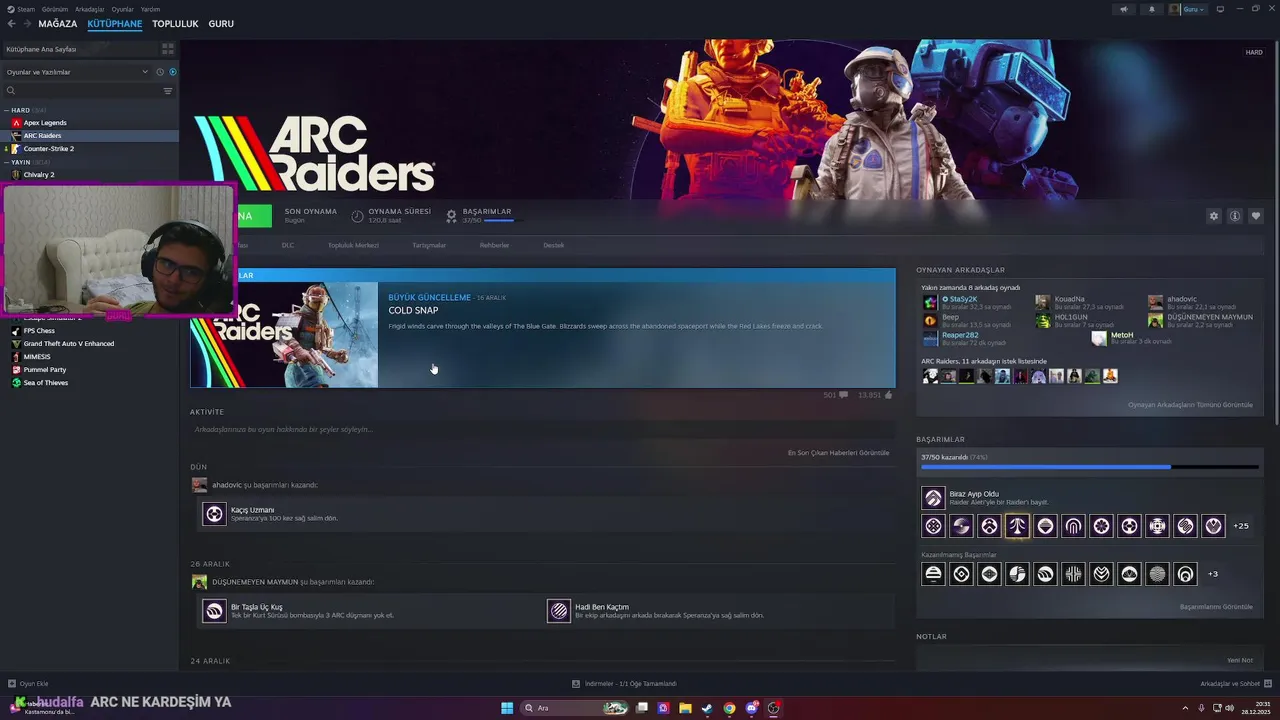Click the clock recent-activity filter icon
The width and height of the screenshot is (1280, 720).
[160, 72]
